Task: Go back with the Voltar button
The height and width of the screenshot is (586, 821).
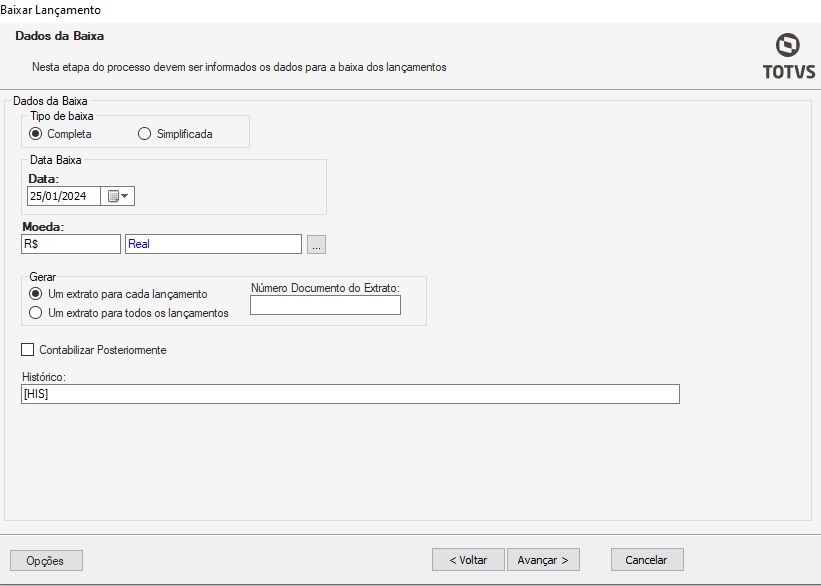Action: (x=468, y=560)
